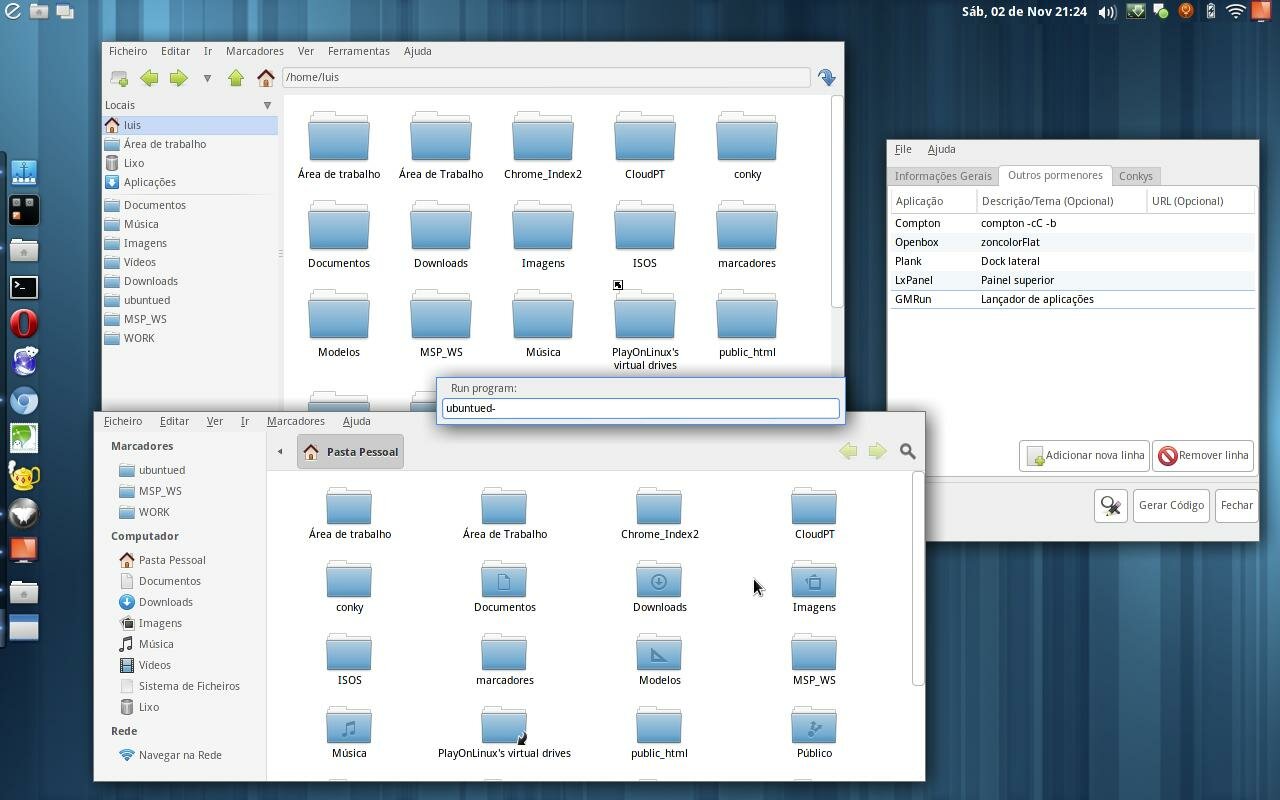Viewport: 1280px width, 800px height.
Task: Select Sistema de Ficheiros in the sidebar
Action: coord(189,686)
